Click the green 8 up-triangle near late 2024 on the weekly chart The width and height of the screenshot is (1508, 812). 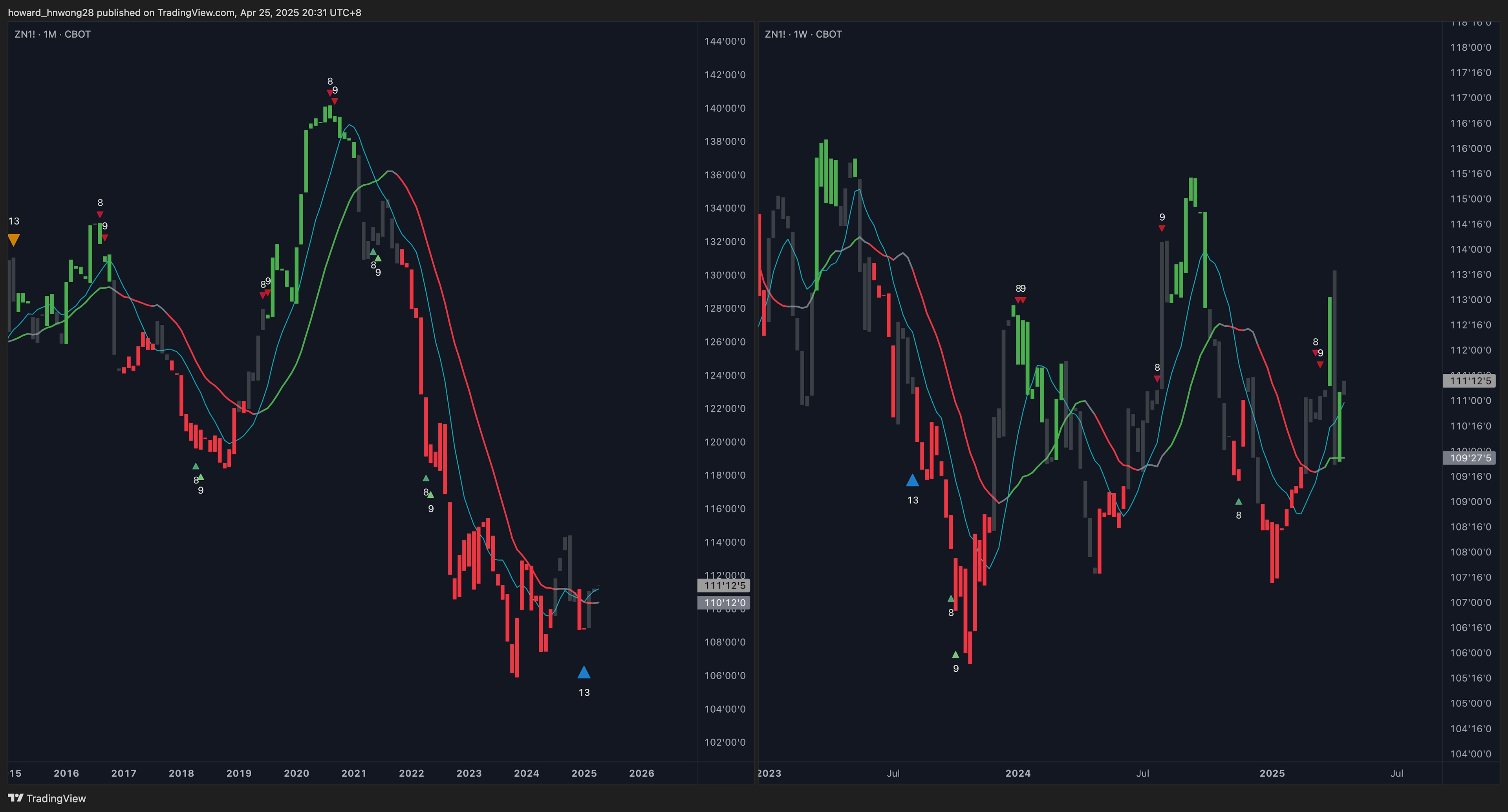pos(1238,502)
